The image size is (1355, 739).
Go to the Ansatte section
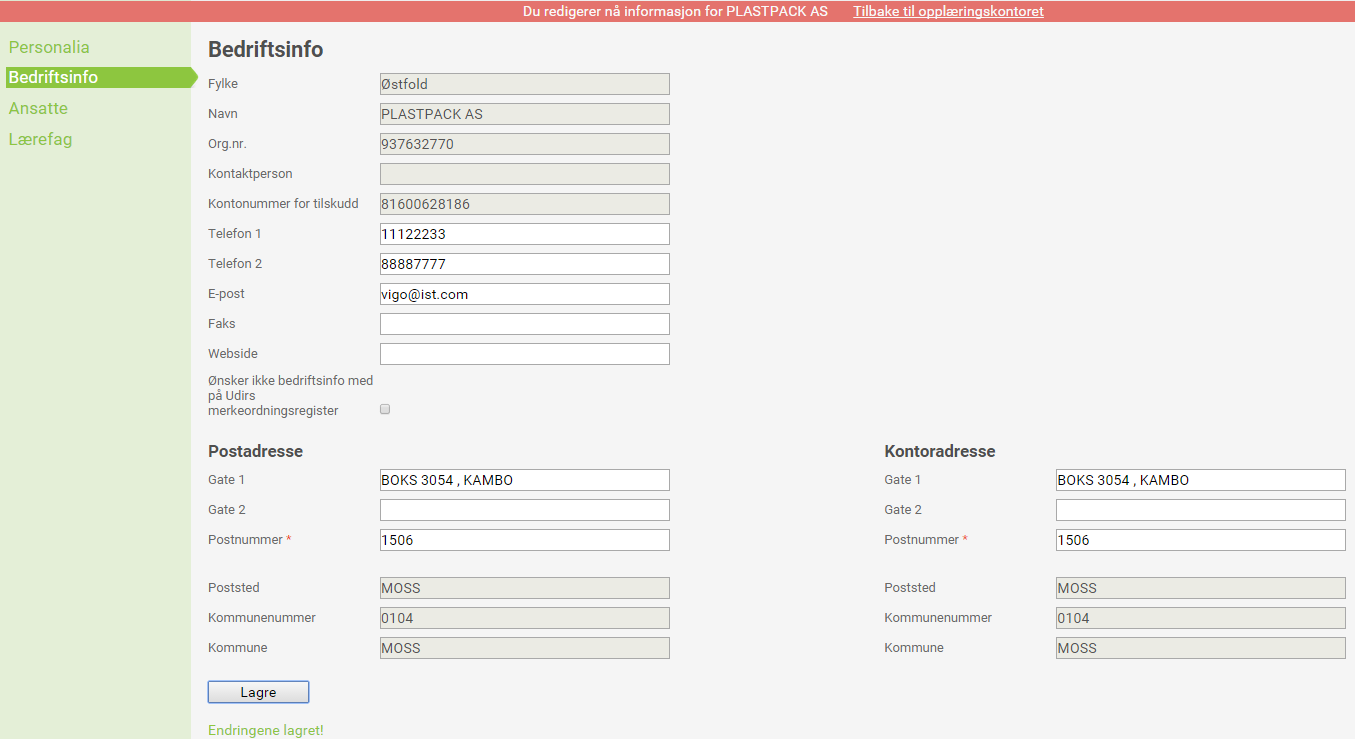point(38,108)
